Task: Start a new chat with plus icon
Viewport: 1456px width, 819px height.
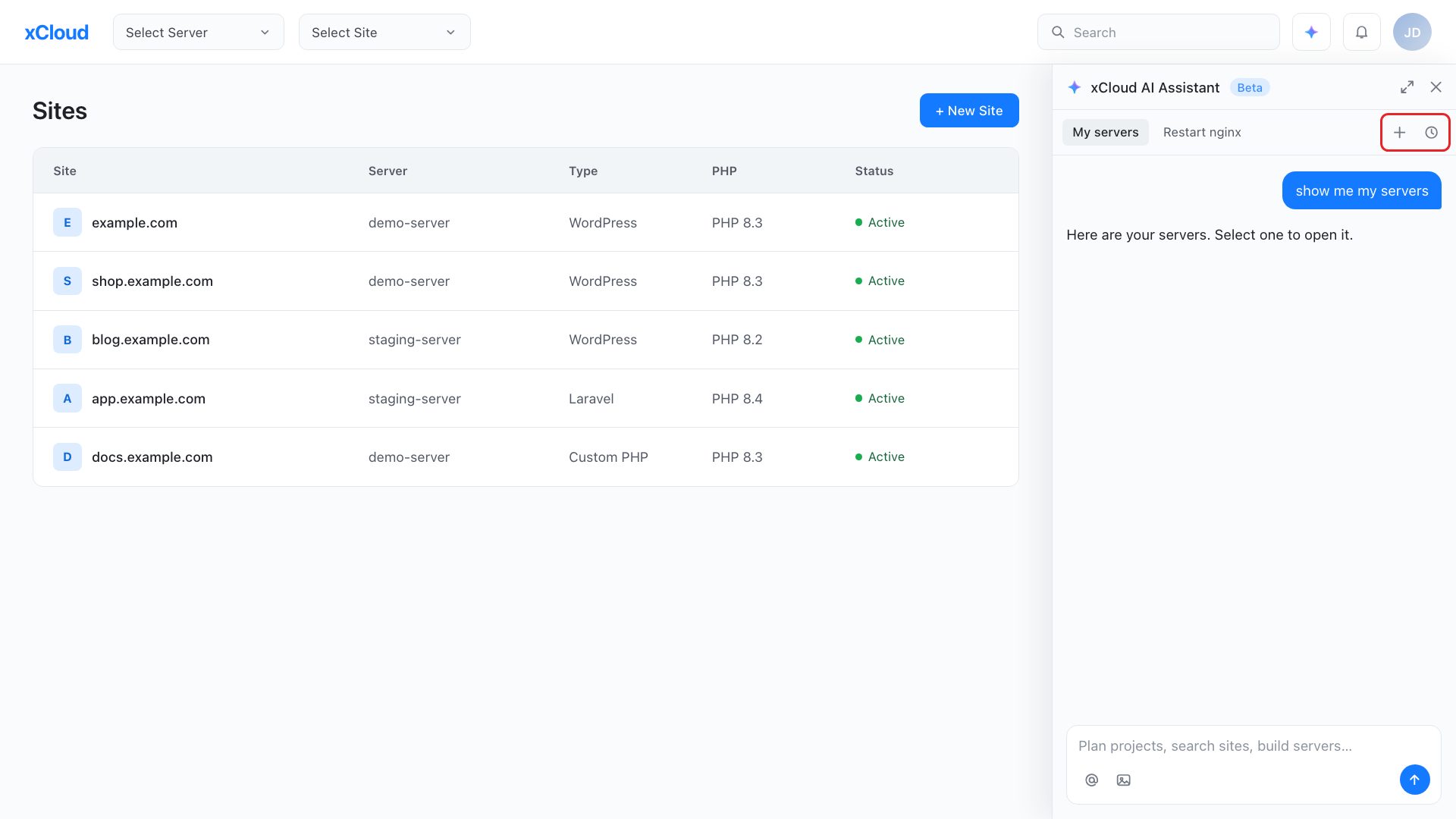Action: click(x=1399, y=133)
